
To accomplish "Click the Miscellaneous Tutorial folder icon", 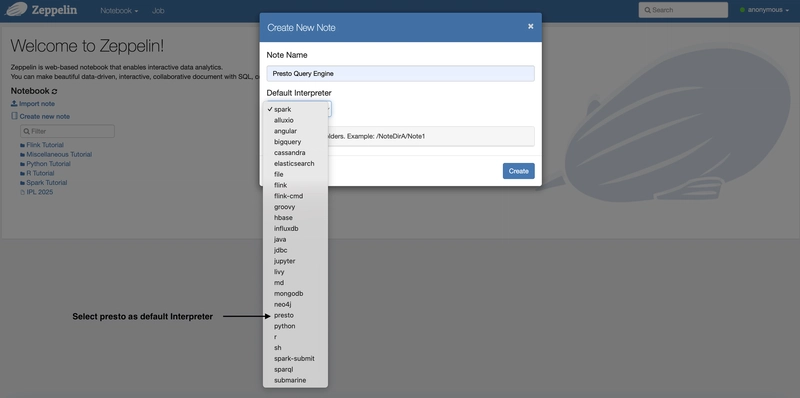I will click(22, 155).
